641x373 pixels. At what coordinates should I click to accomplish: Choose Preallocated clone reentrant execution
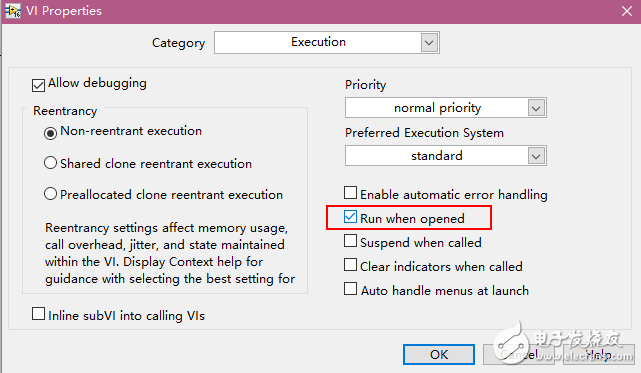pyautogui.click(x=50, y=193)
